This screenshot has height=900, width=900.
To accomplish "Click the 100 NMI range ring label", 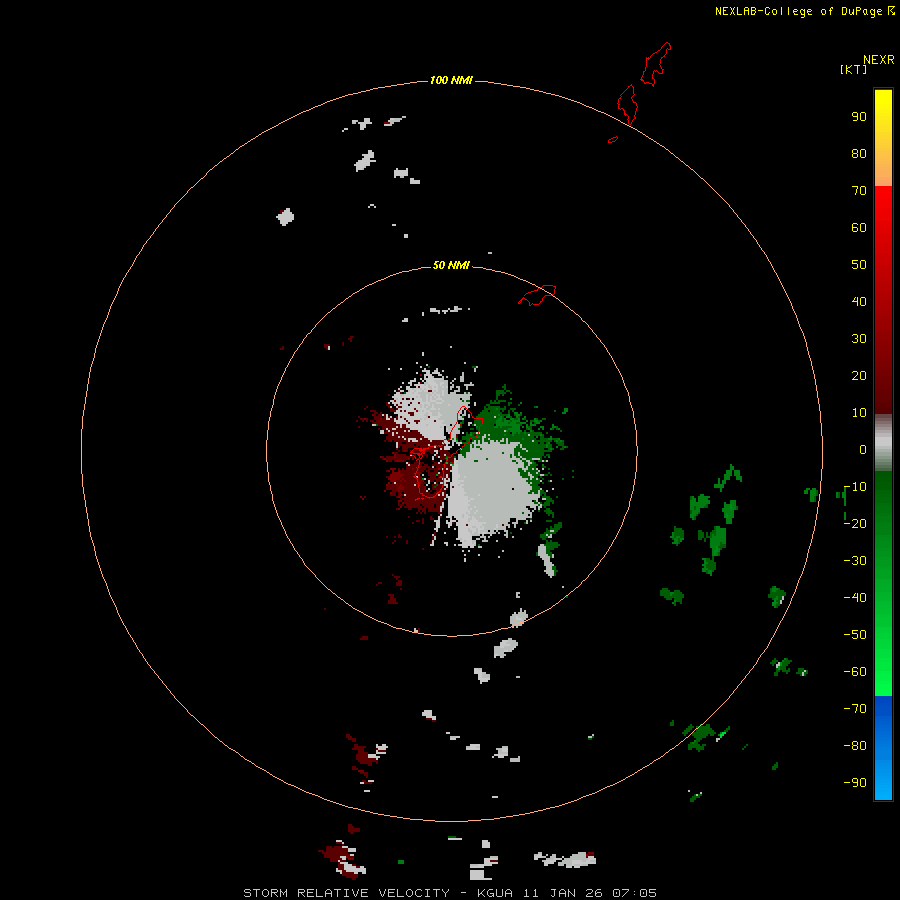I will tap(451, 80).
